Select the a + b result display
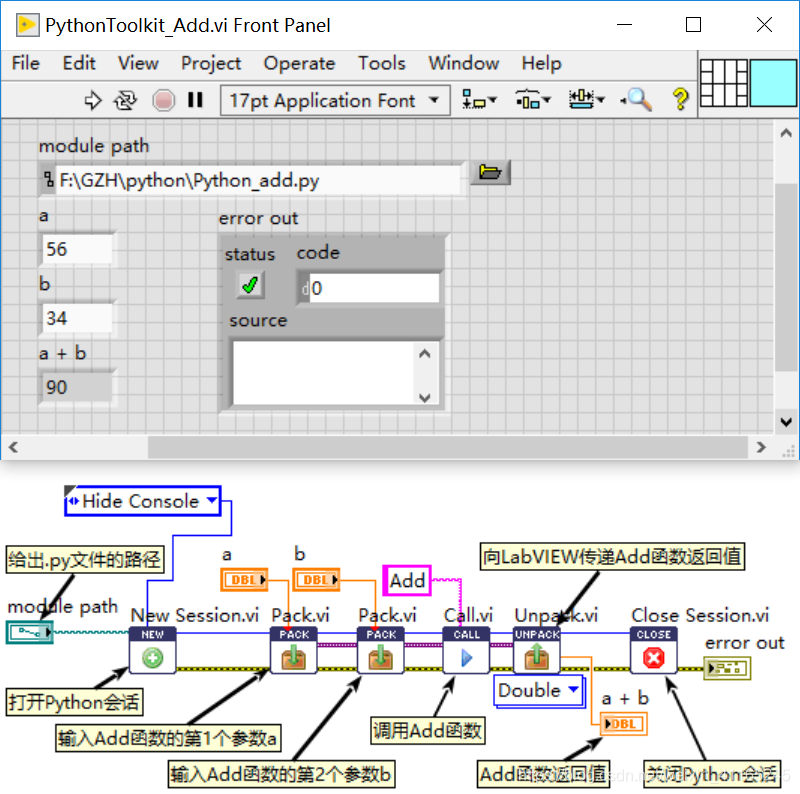This screenshot has height=794, width=800. [x=77, y=387]
